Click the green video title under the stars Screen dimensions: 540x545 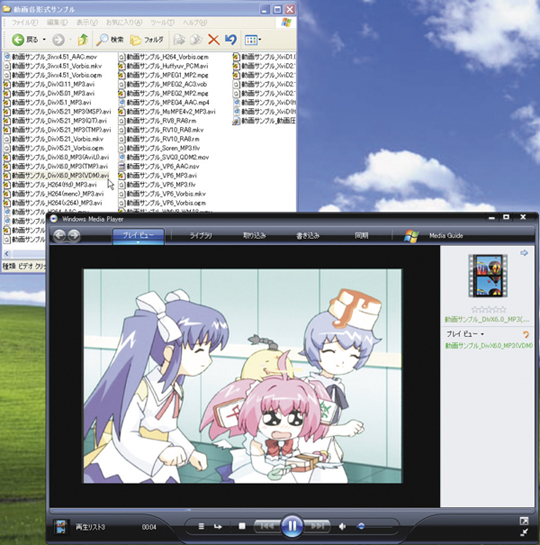(487, 319)
